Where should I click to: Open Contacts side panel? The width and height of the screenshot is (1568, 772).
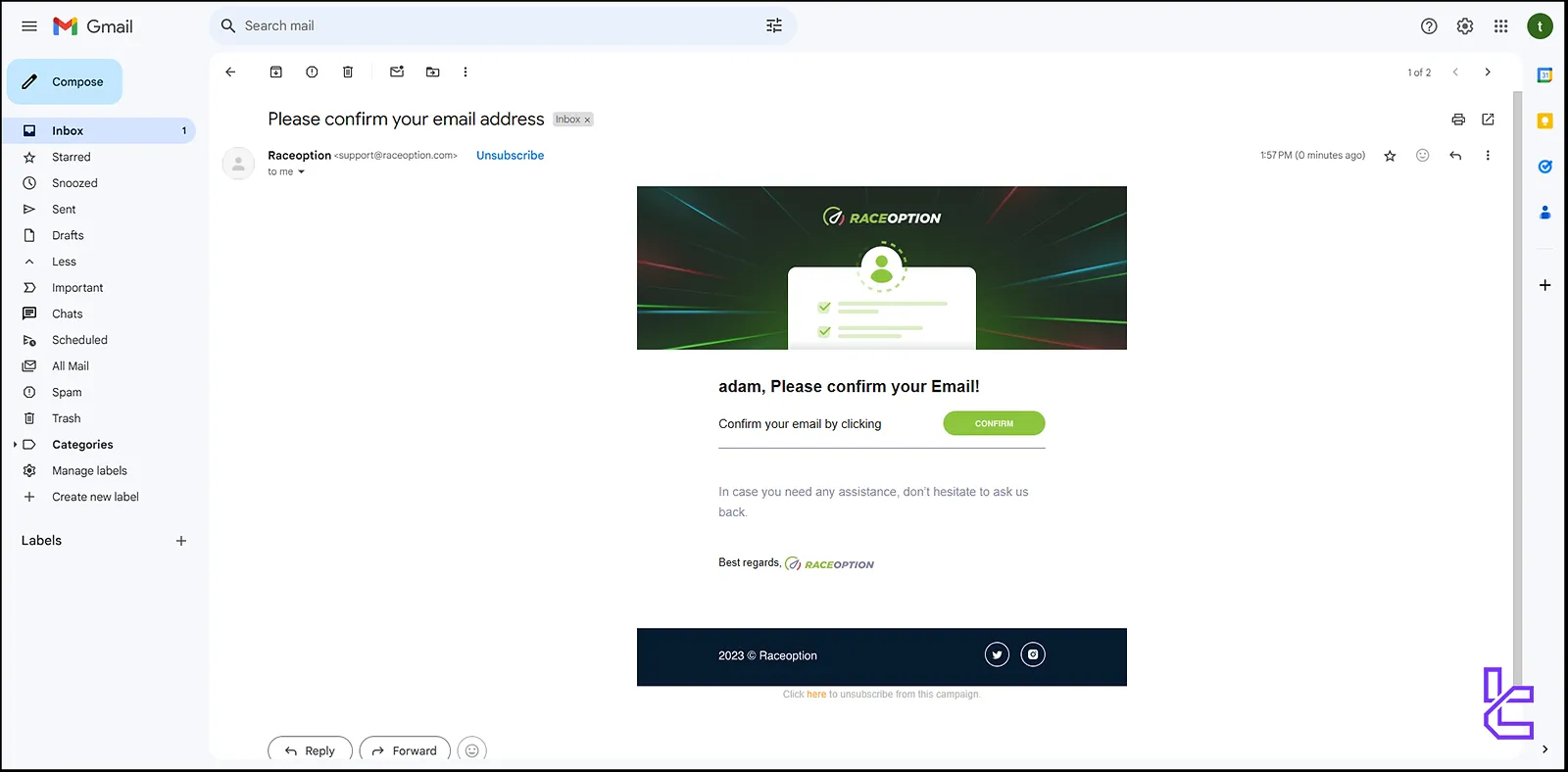point(1544,212)
